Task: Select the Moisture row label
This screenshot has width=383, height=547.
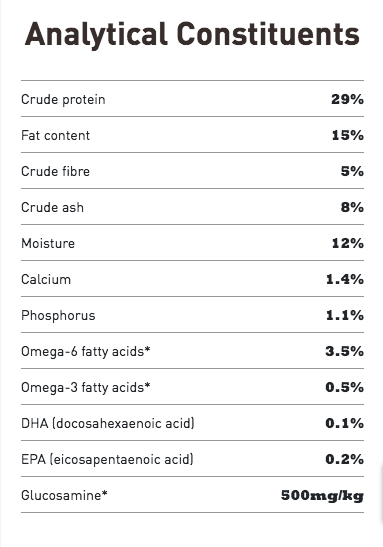Action: pyautogui.click(x=48, y=243)
